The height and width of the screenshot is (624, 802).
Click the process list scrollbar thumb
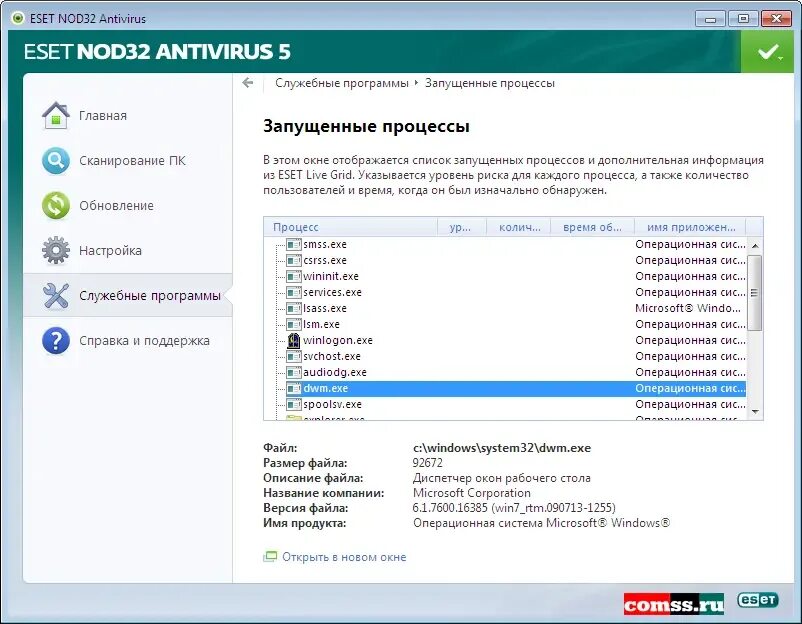coord(755,293)
